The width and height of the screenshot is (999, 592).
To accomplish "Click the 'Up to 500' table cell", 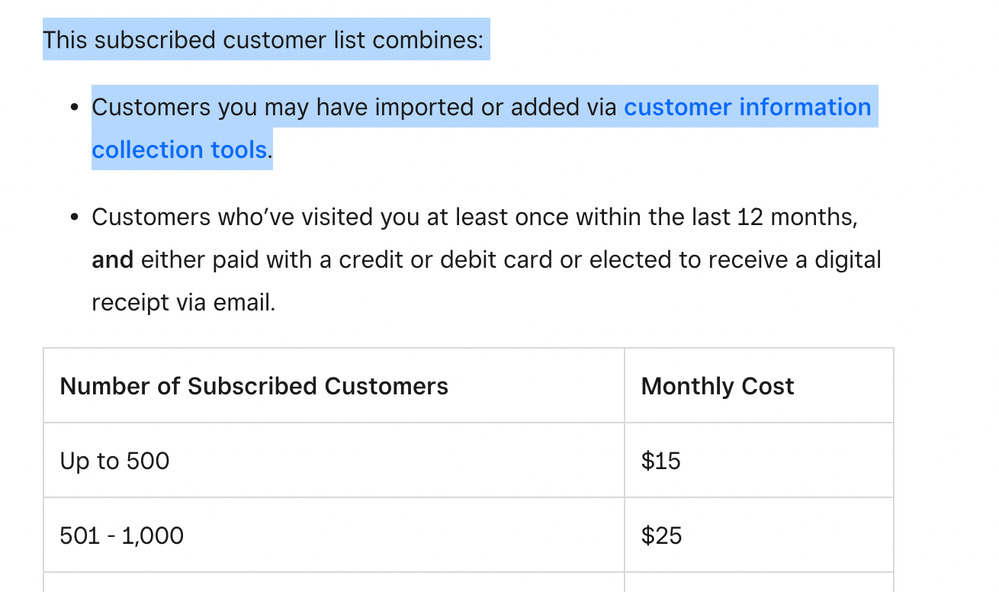I will pyautogui.click(x=115, y=461).
